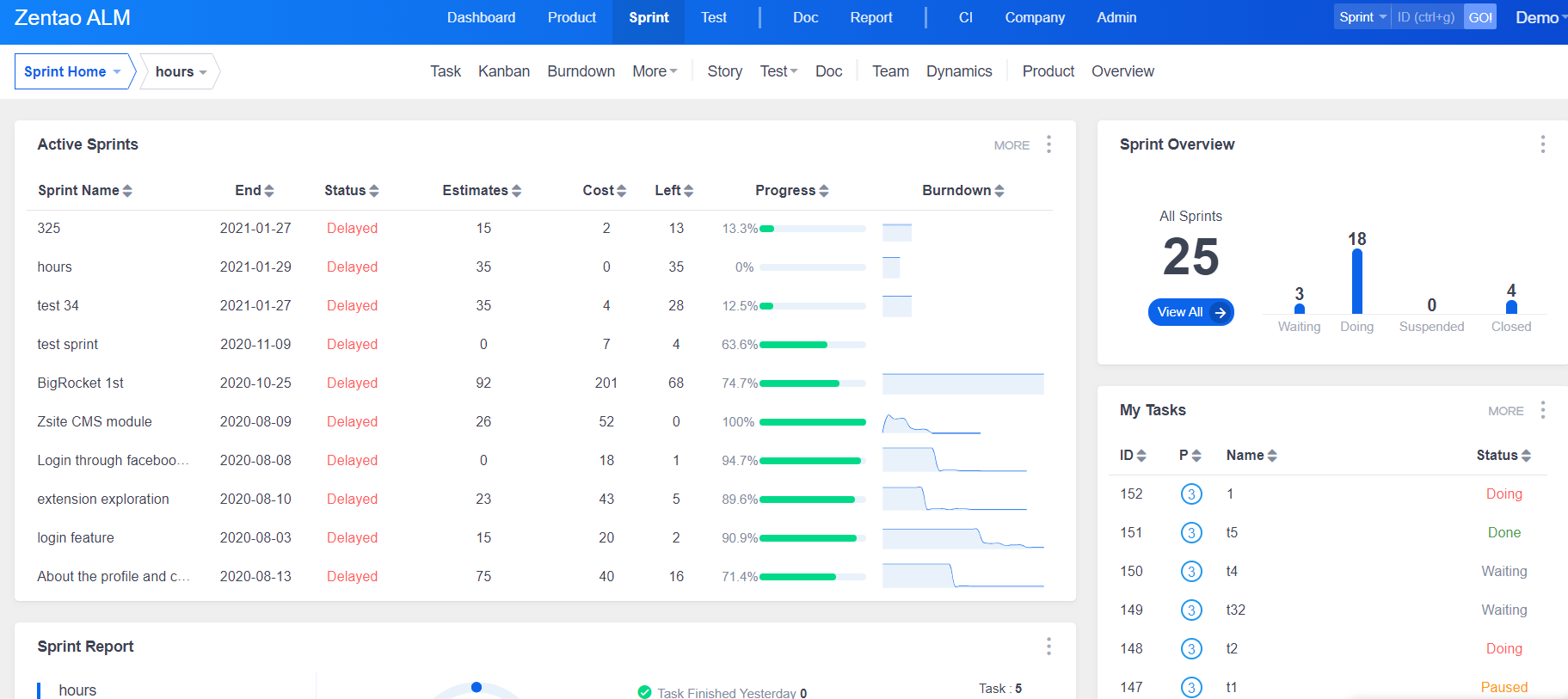The height and width of the screenshot is (699, 1568).
Task: Open Sprint Report three-dot options menu
Action: pyautogui.click(x=1048, y=647)
